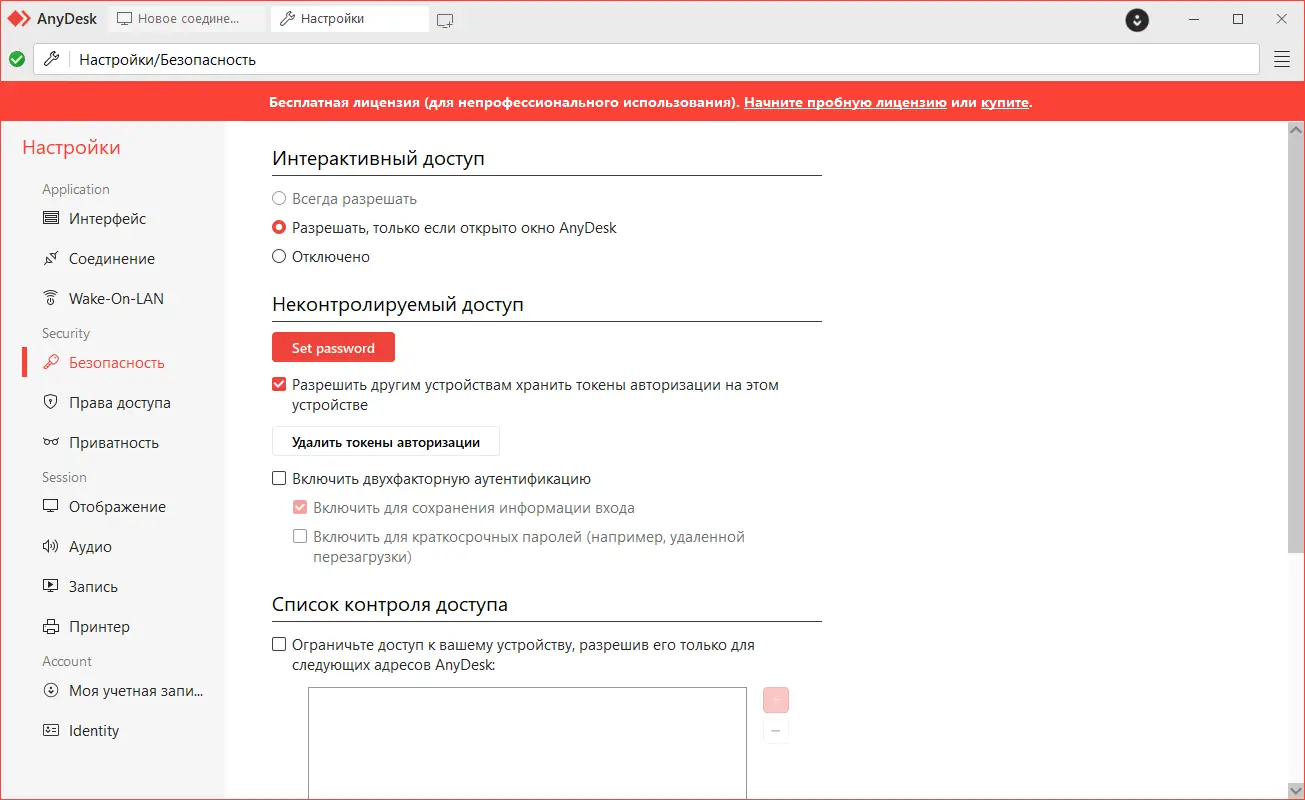This screenshot has height=800, width=1305.
Task: Click the account icon for Моя учетная запись
Action: tap(51, 690)
